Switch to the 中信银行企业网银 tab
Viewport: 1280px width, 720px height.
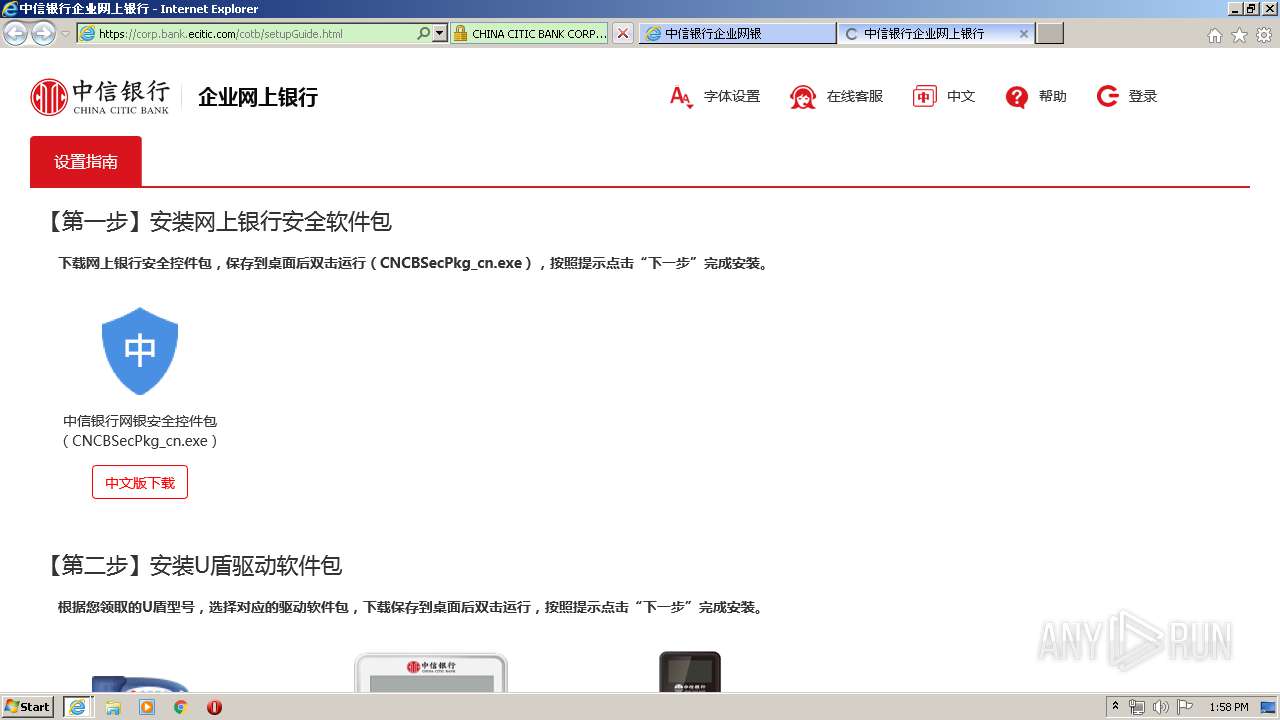737,33
